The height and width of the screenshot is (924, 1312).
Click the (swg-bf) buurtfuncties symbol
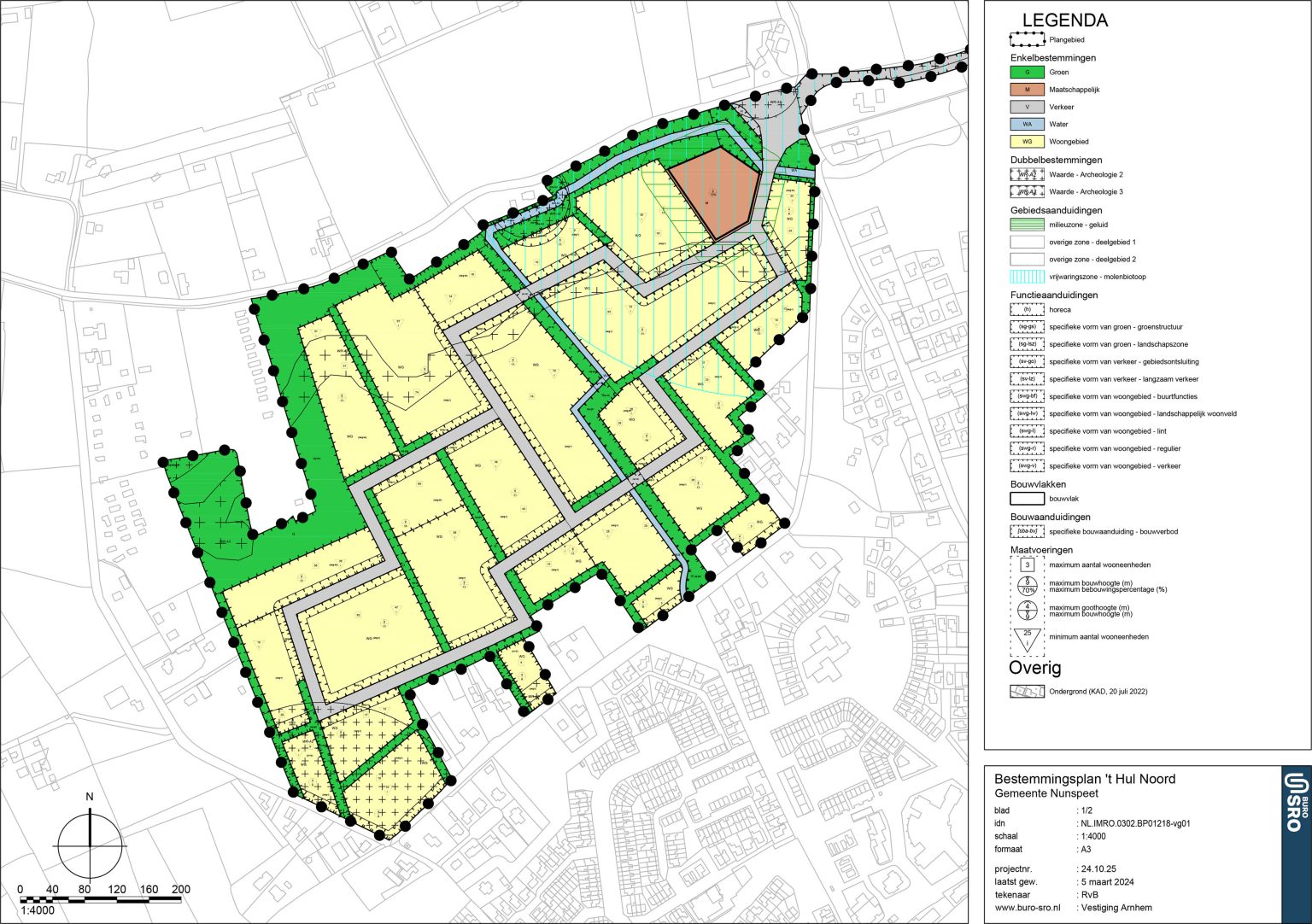click(1027, 396)
